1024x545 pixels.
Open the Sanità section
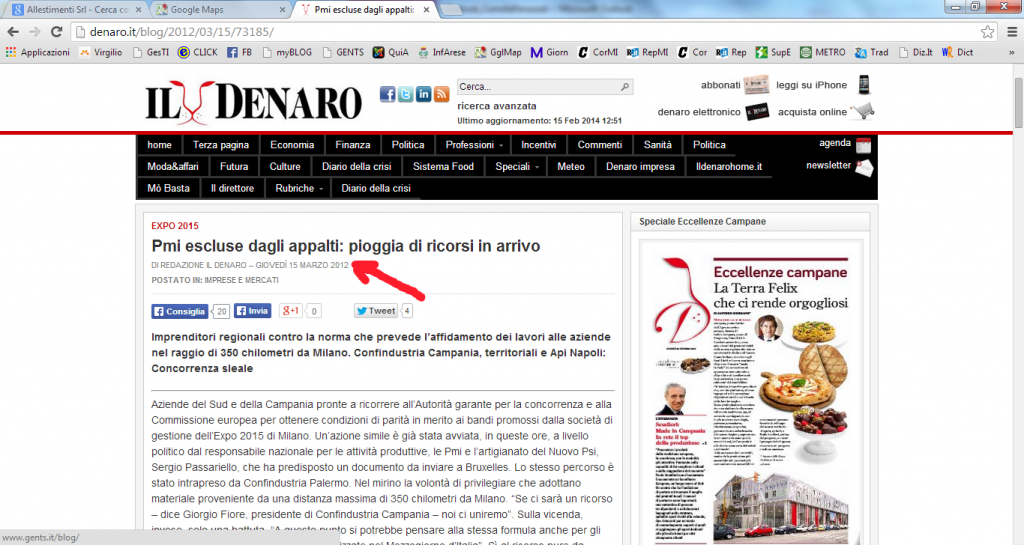pyautogui.click(x=658, y=145)
